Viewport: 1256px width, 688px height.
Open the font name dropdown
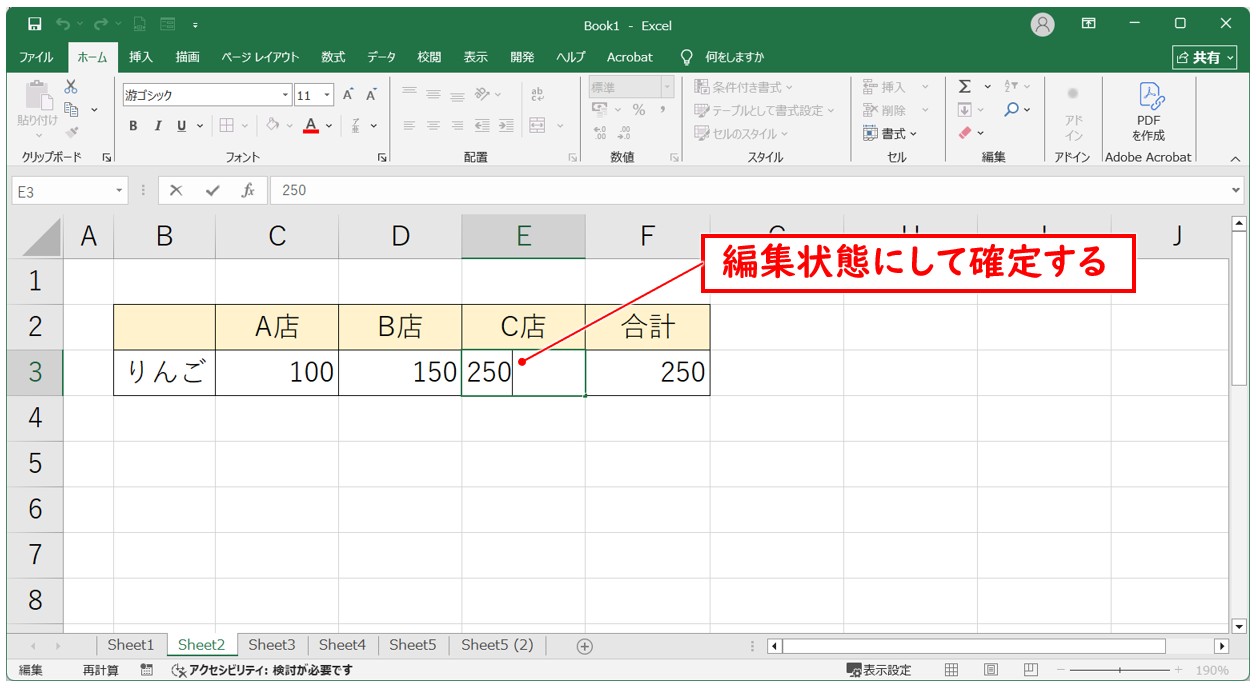(285, 96)
